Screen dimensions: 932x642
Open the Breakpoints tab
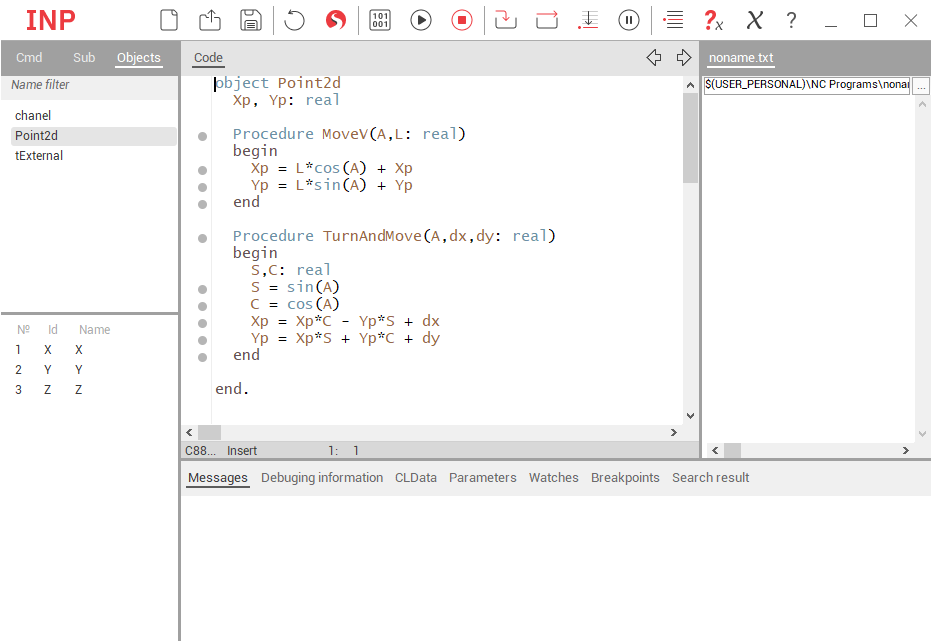coord(625,478)
